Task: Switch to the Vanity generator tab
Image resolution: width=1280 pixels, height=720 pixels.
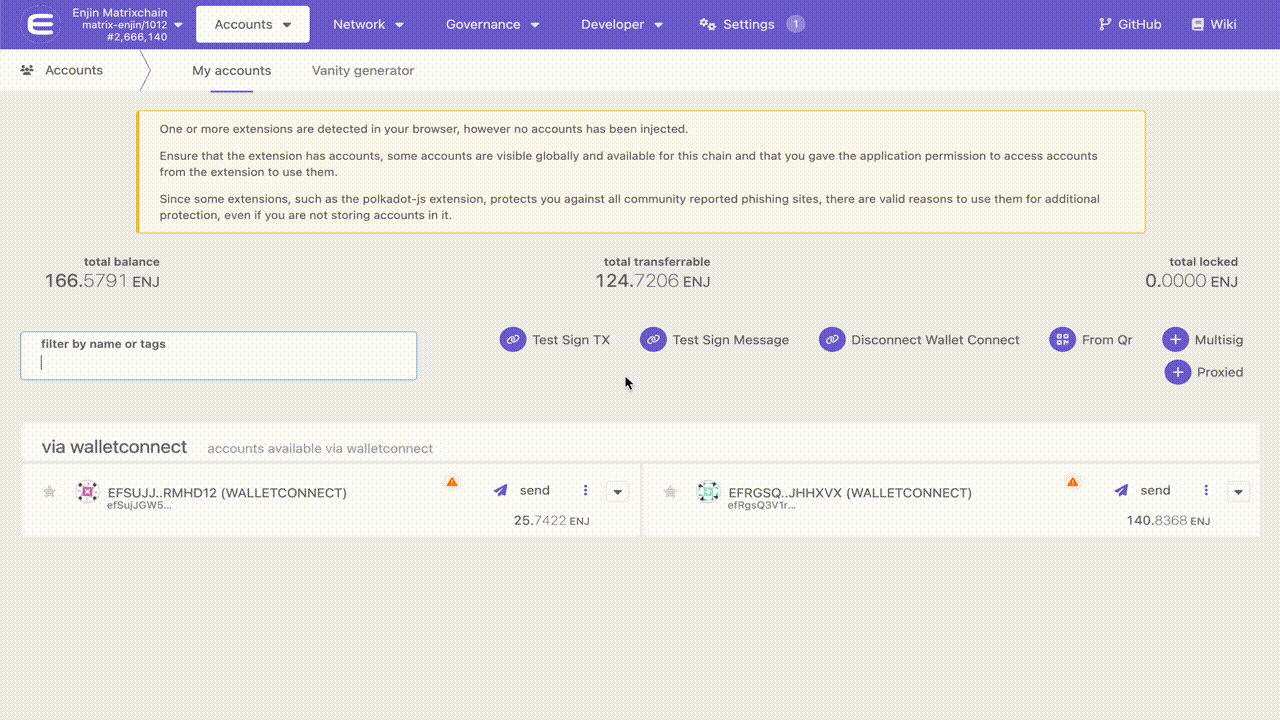Action: 363,71
